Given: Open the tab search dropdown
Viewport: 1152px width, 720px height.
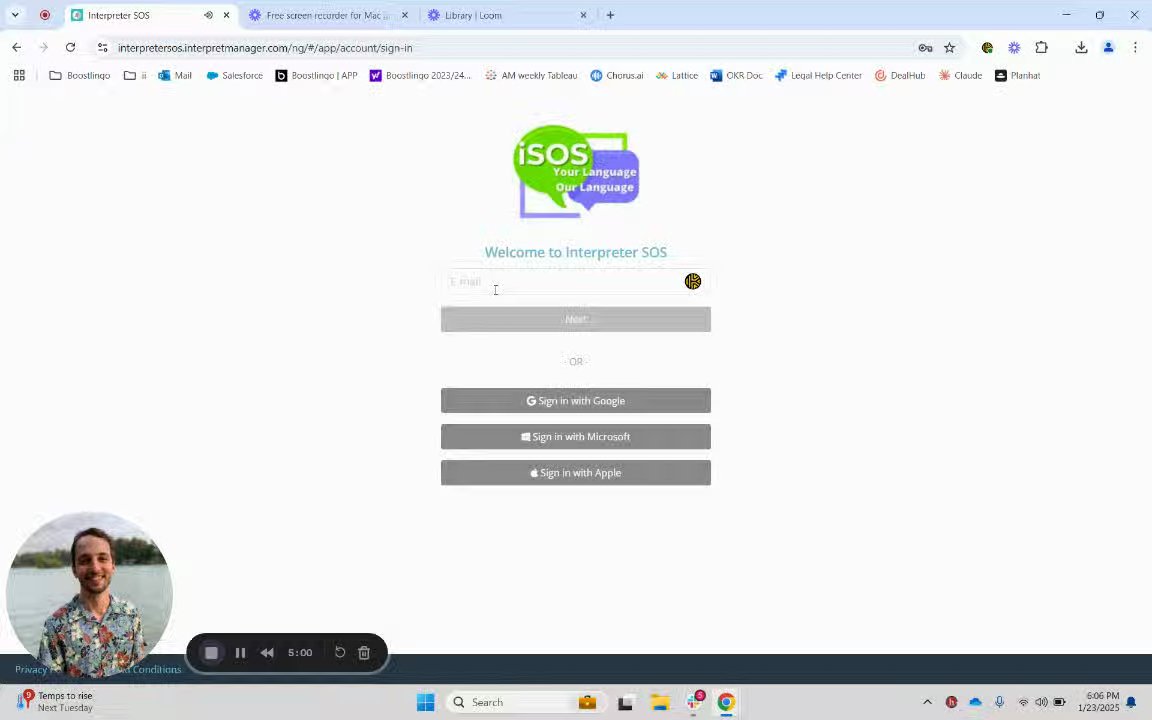Looking at the screenshot, I should coord(15,15).
